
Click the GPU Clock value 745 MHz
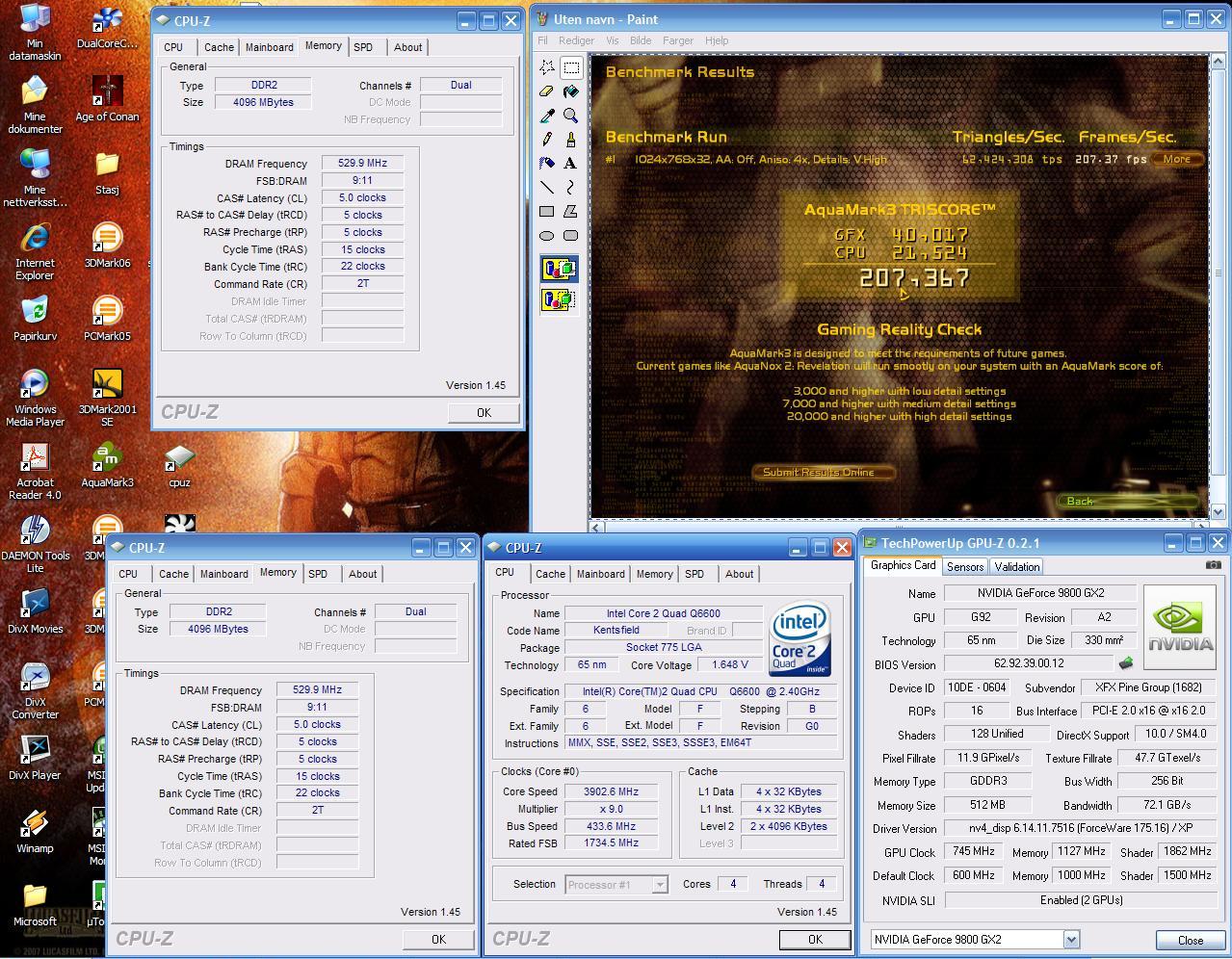[974, 852]
